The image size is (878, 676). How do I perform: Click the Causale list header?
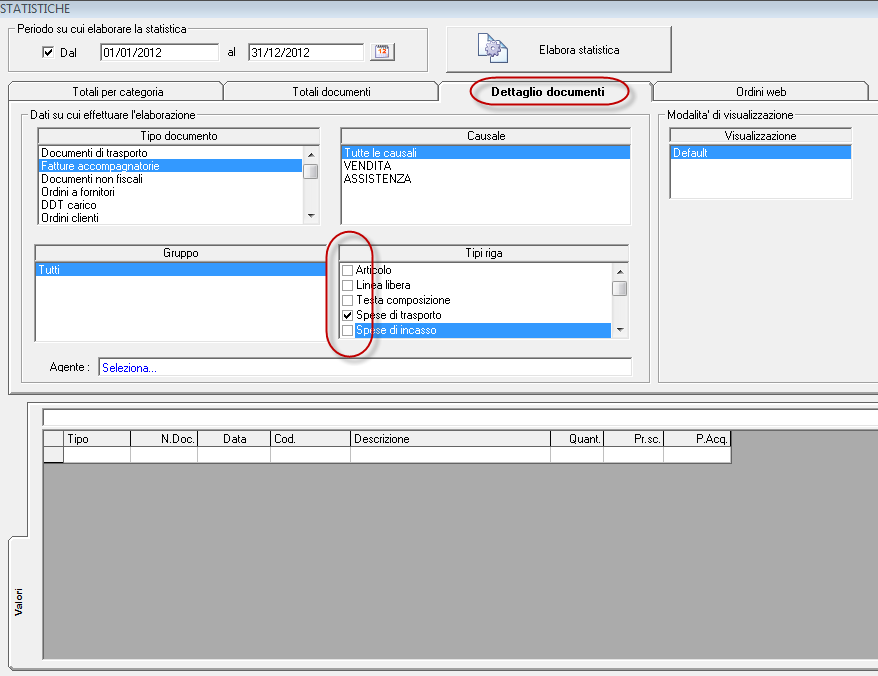(485, 136)
